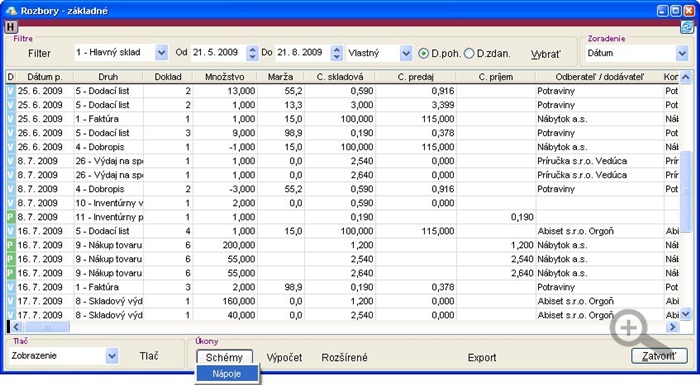
Task: Sort by the Dátum p. column header
Action: pos(45,77)
